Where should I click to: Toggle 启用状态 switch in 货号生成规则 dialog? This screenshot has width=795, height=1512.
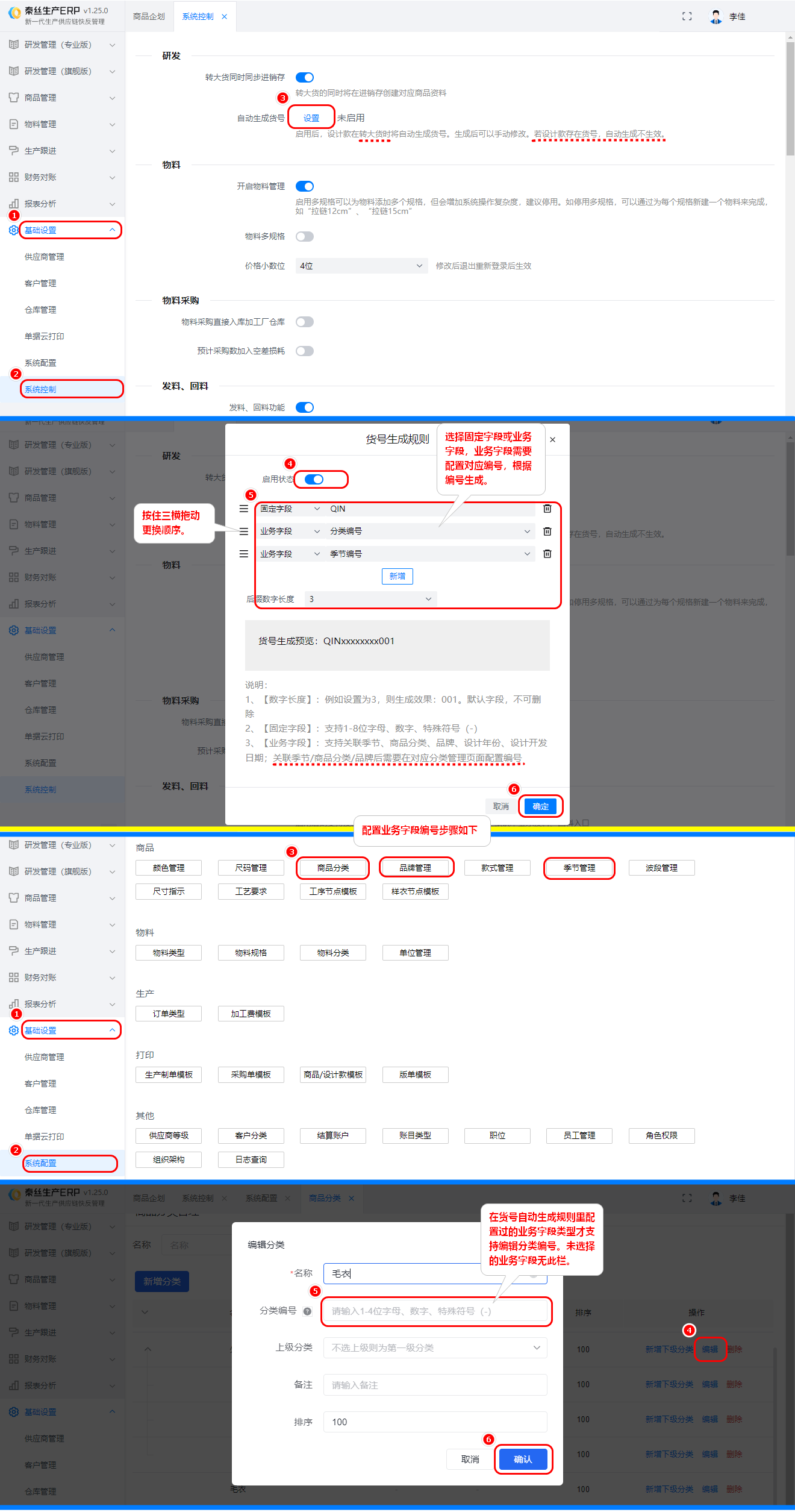coord(314,479)
